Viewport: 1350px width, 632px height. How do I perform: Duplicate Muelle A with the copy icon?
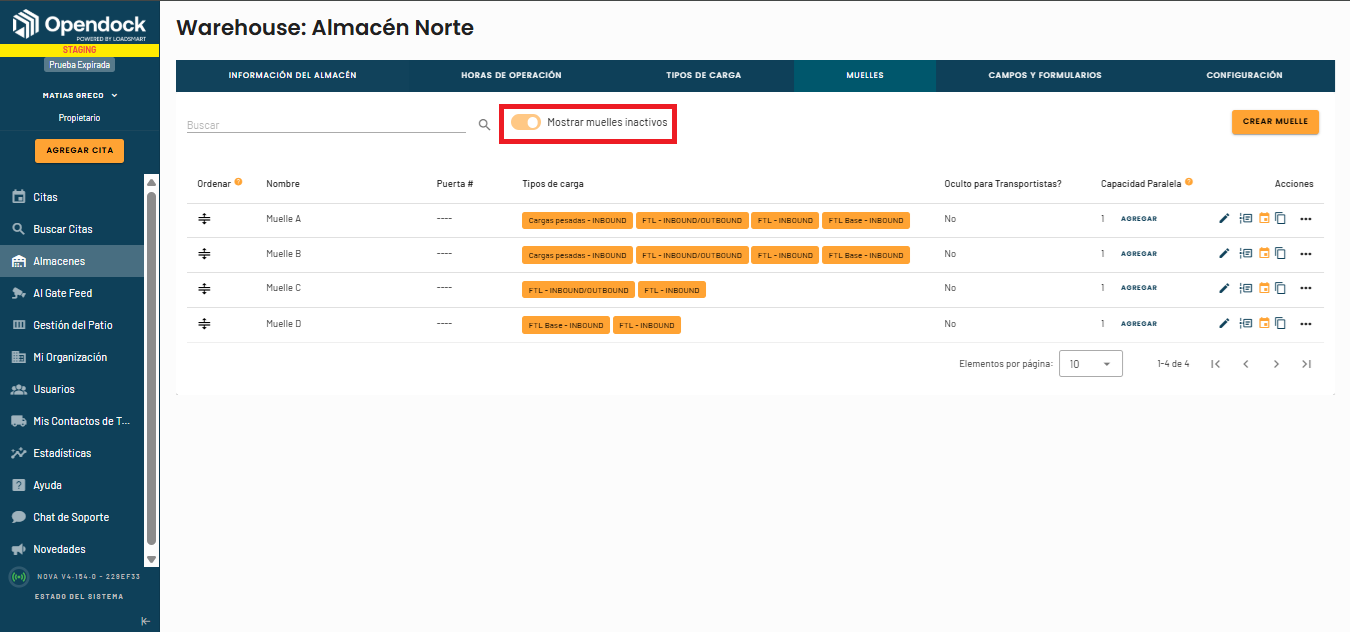click(1280, 219)
